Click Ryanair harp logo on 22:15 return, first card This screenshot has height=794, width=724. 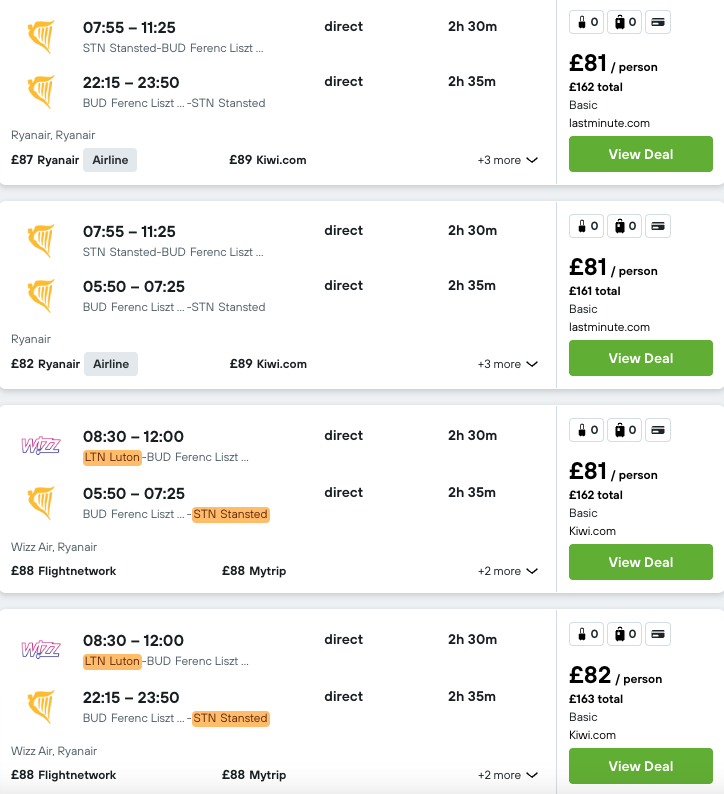point(41,92)
